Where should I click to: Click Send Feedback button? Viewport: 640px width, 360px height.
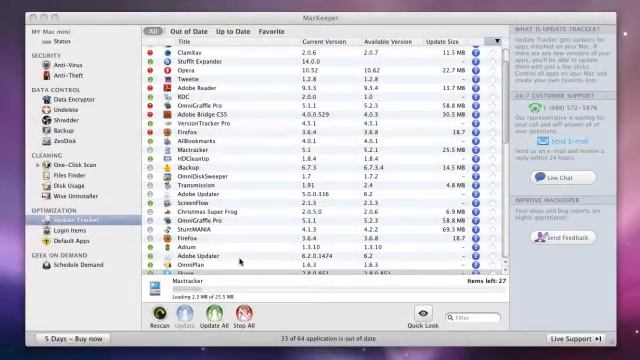click(563, 237)
